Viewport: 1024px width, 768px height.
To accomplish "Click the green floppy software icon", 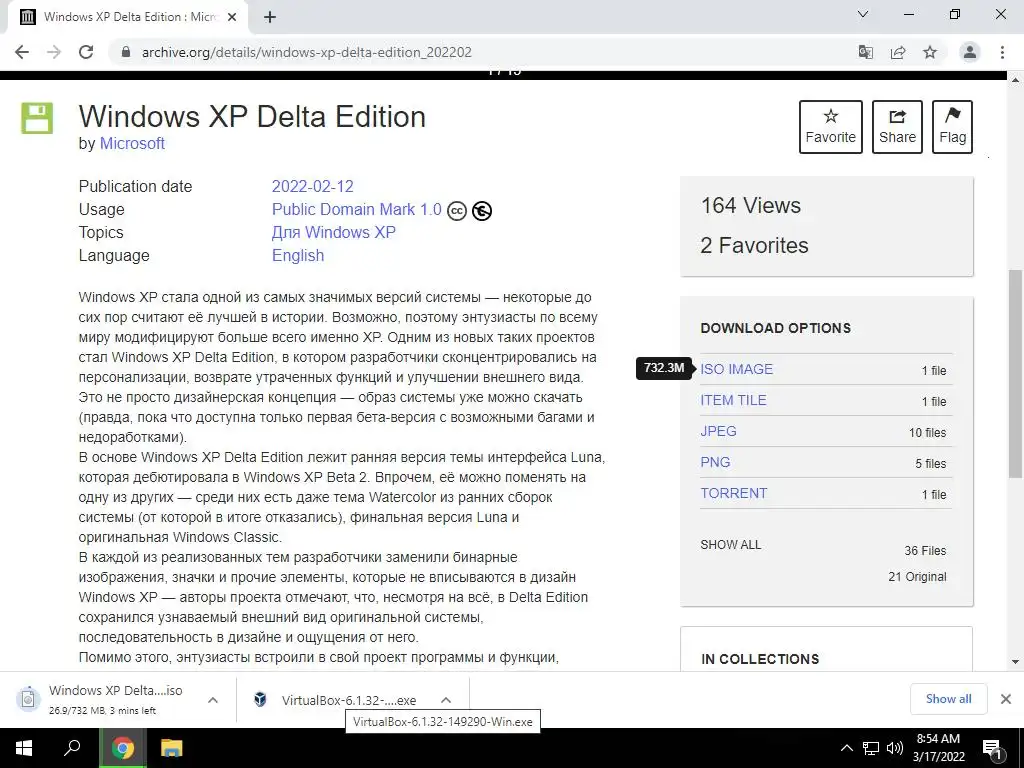I will pyautogui.click(x=37, y=118).
